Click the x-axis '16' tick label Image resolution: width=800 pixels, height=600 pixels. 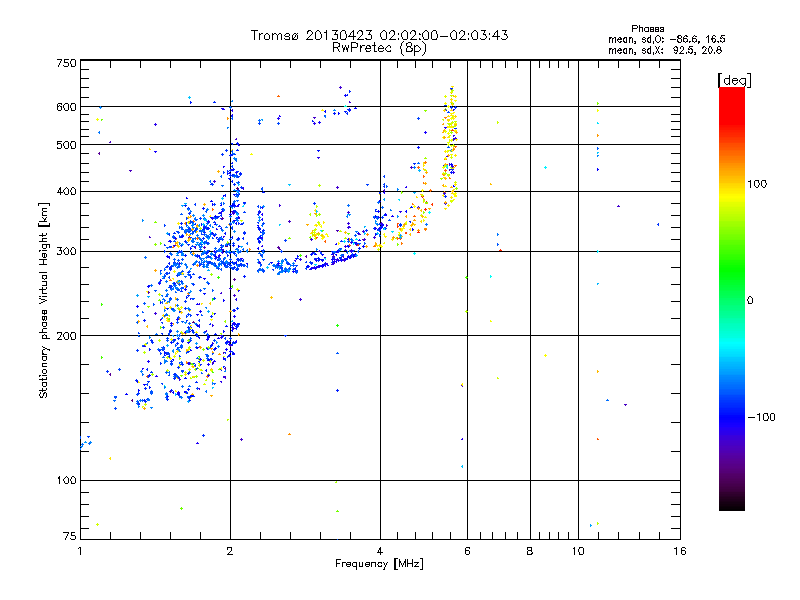pos(680,551)
